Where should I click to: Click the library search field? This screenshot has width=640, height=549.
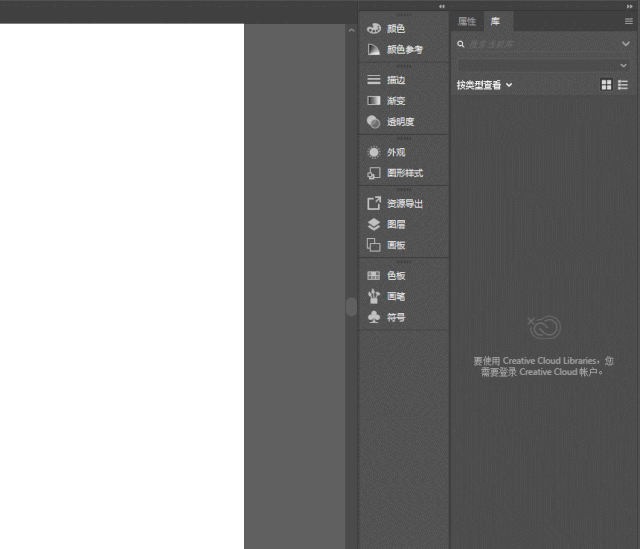543,44
